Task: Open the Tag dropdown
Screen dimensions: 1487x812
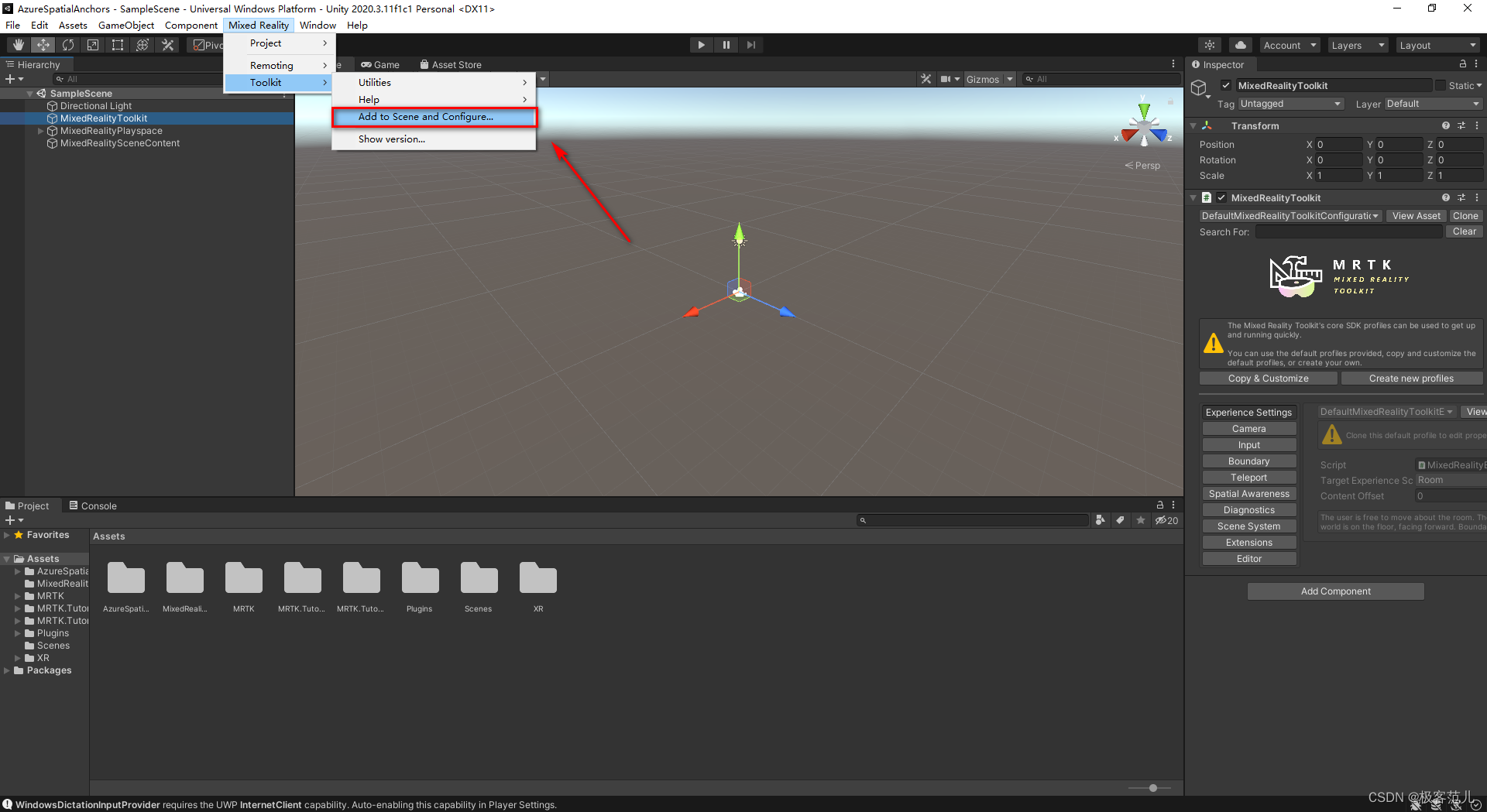Action: [1290, 104]
